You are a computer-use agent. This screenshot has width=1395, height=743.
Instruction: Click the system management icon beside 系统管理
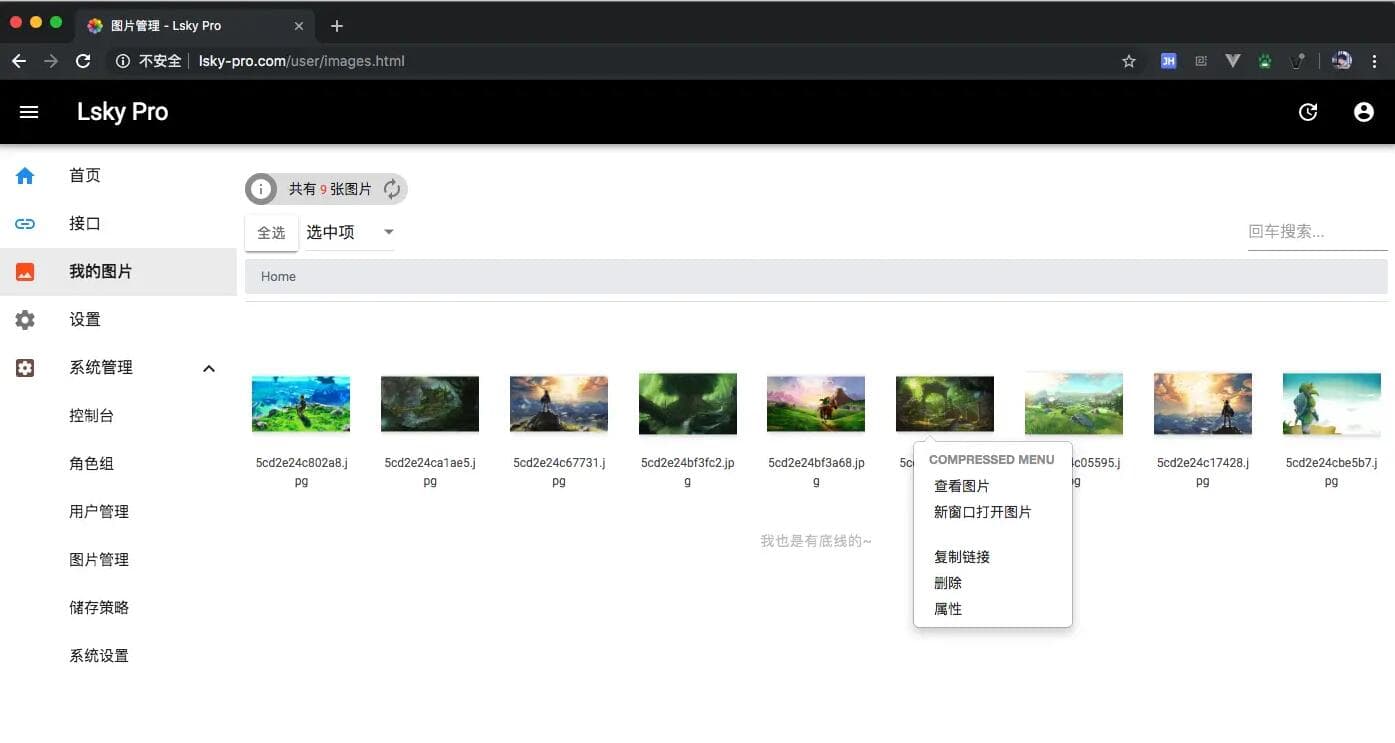click(x=25, y=368)
